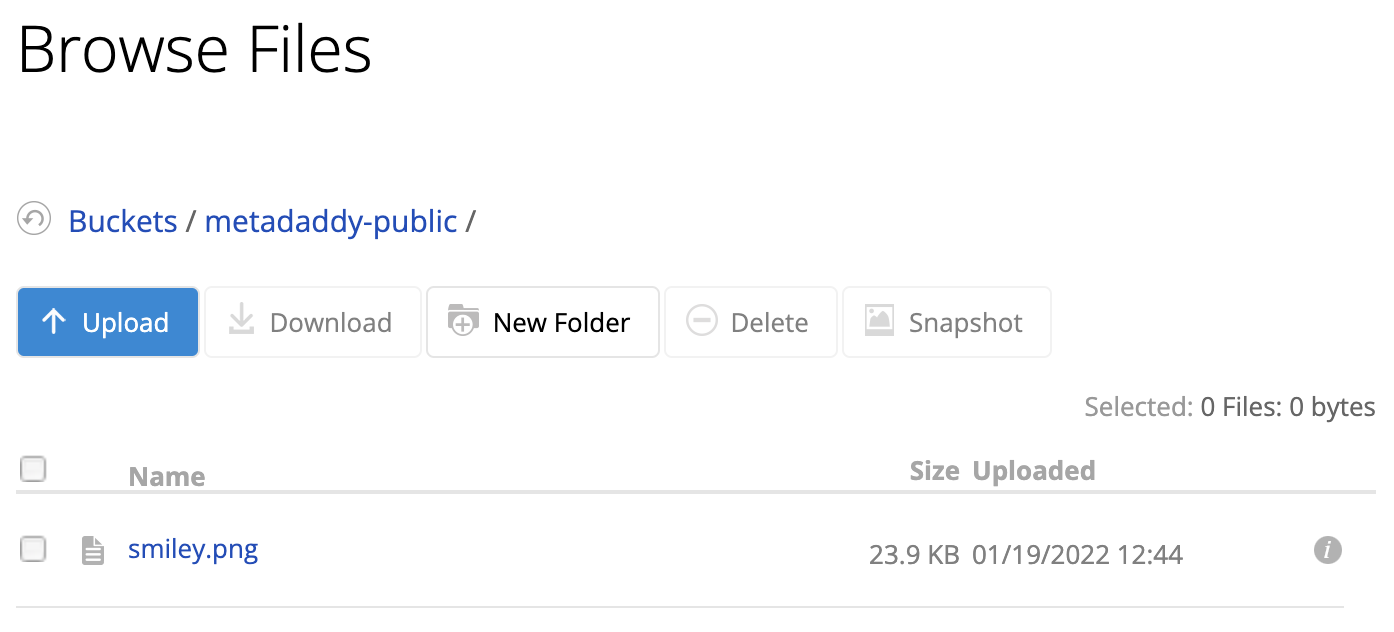The height and width of the screenshot is (632, 1394).
Task: Click the circular back arrow icon
Action: (x=33, y=219)
